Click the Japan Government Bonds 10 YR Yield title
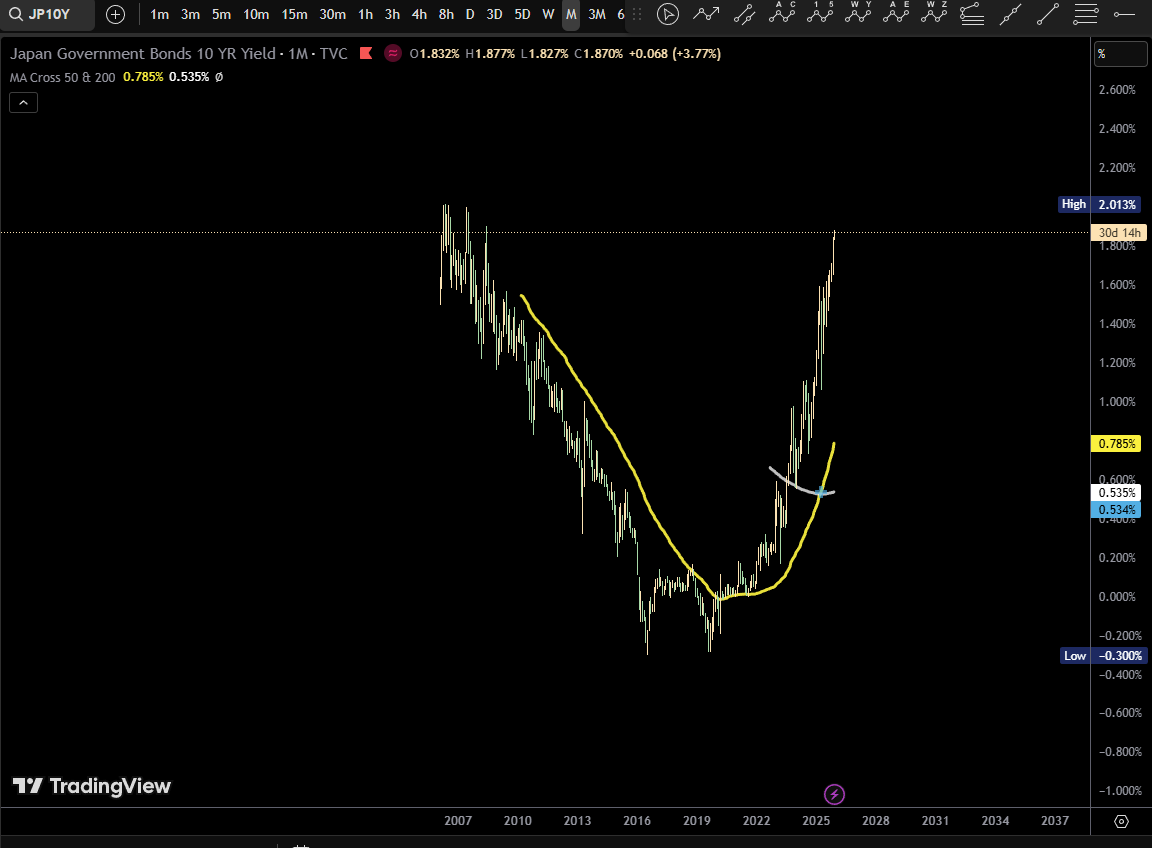 [x=143, y=53]
